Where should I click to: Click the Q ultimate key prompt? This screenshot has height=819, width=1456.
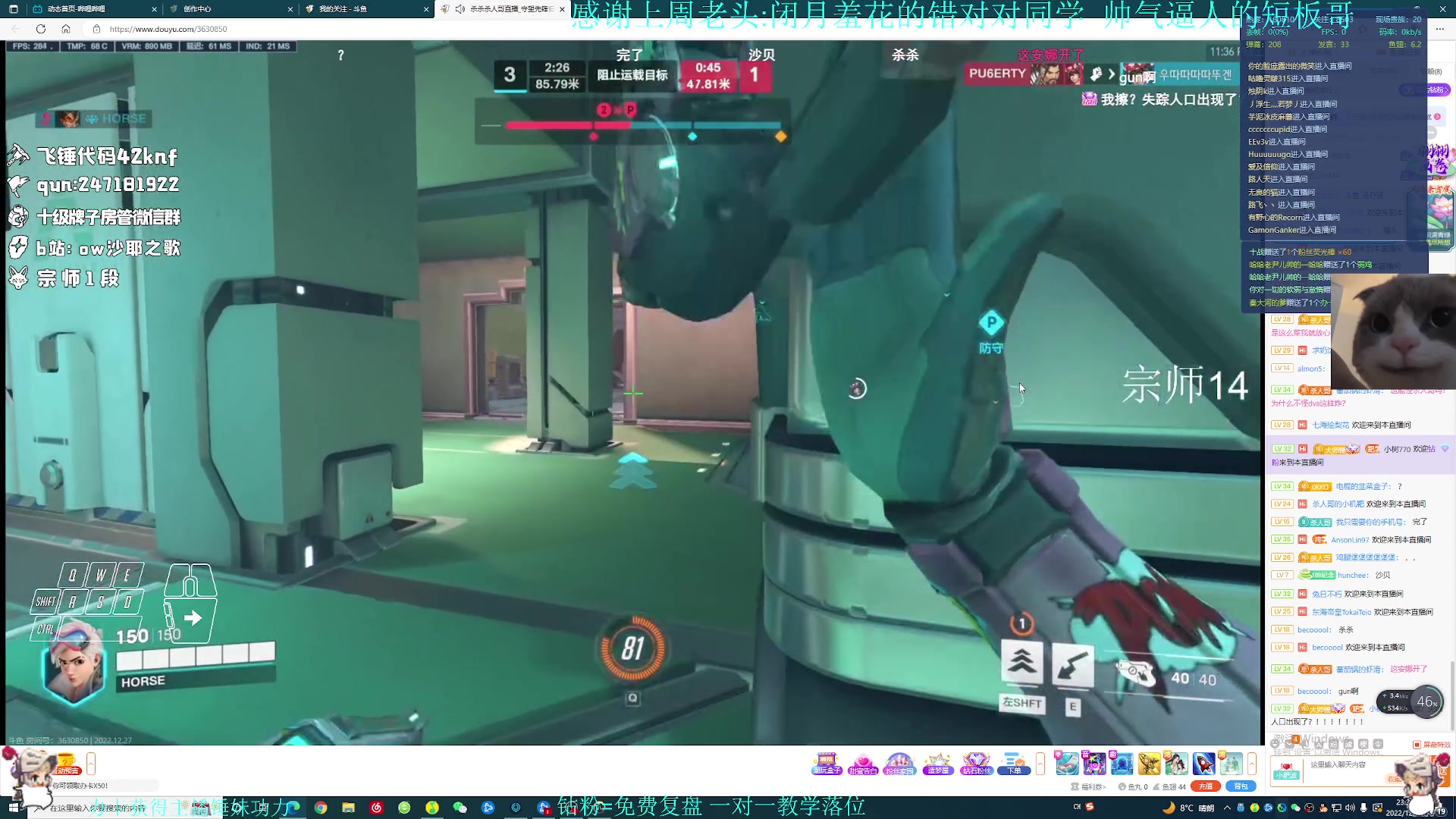pos(632,698)
